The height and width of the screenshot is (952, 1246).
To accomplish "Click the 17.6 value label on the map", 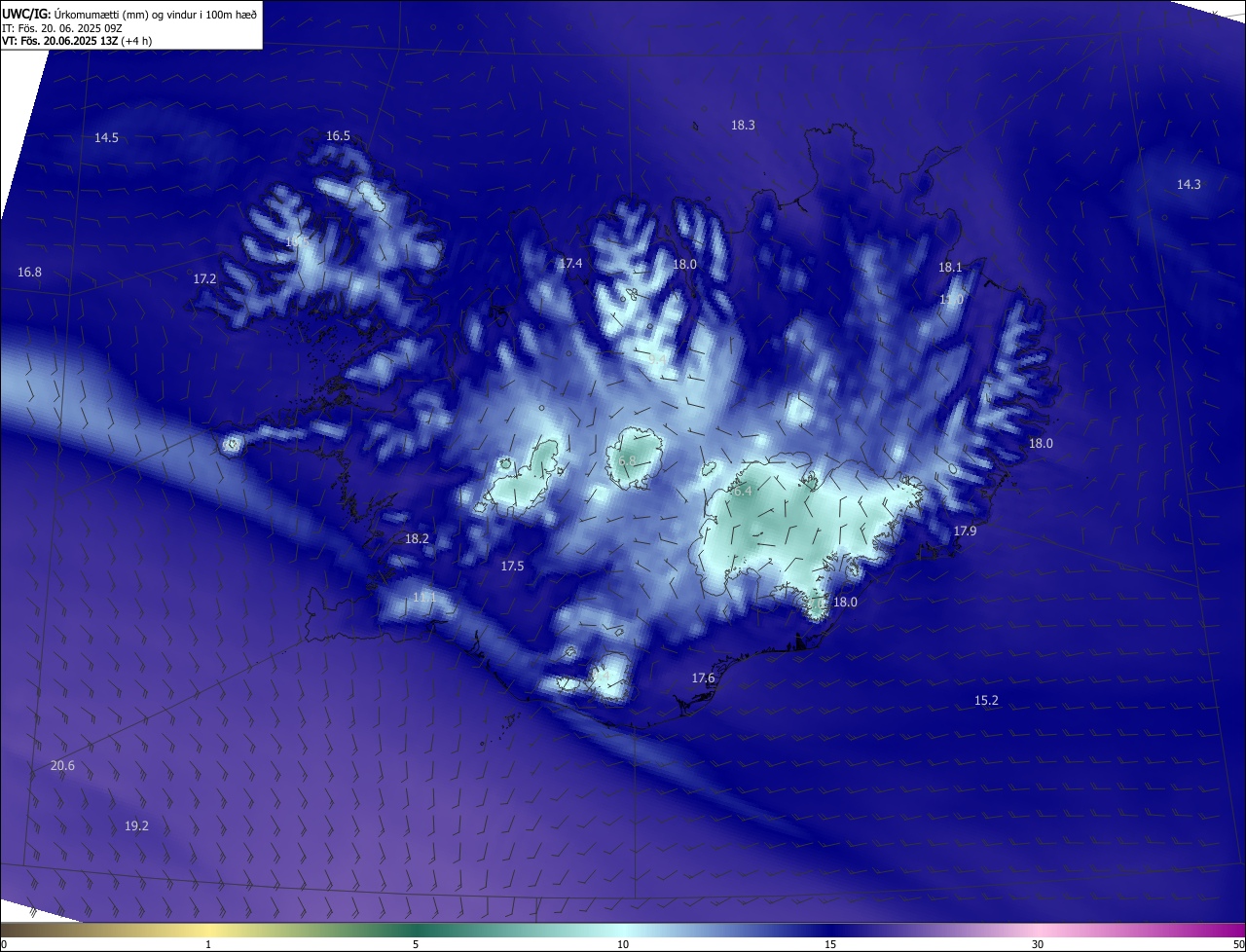I will click(x=703, y=677).
